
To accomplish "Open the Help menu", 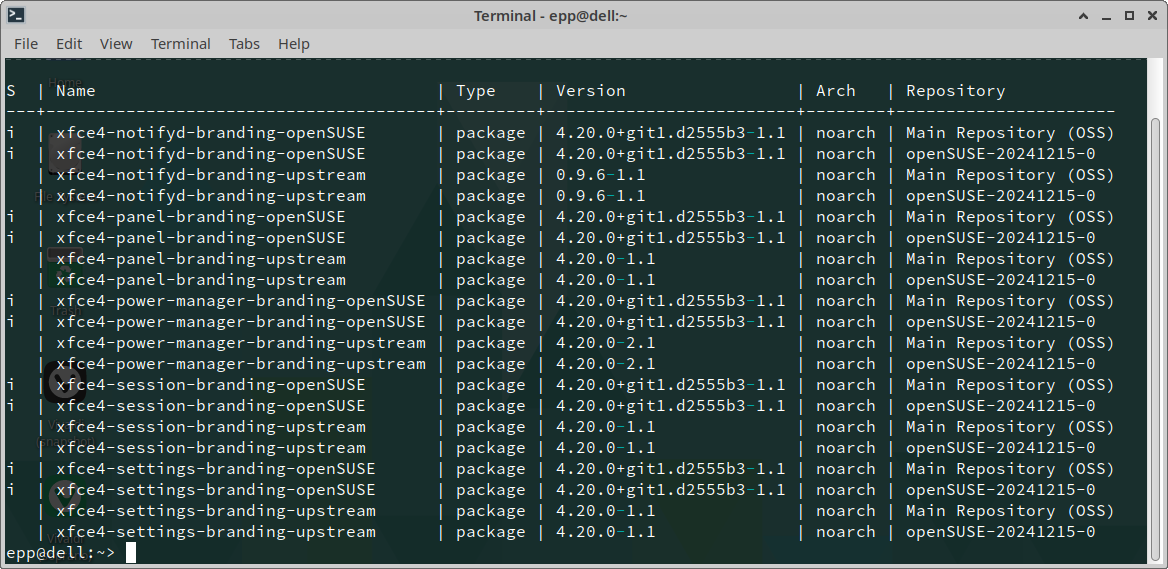I will [294, 44].
